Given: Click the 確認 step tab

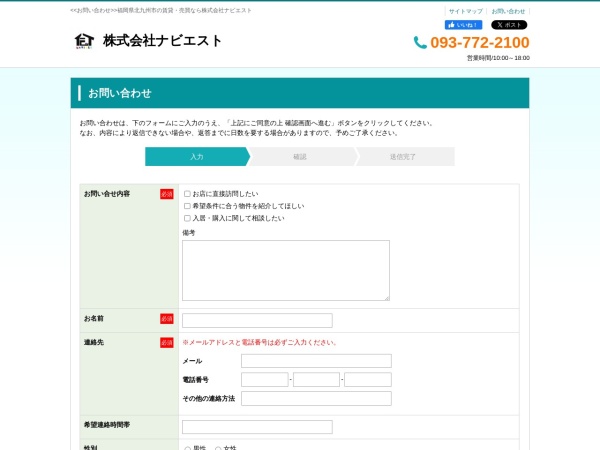Looking at the screenshot, I should coord(300,157).
